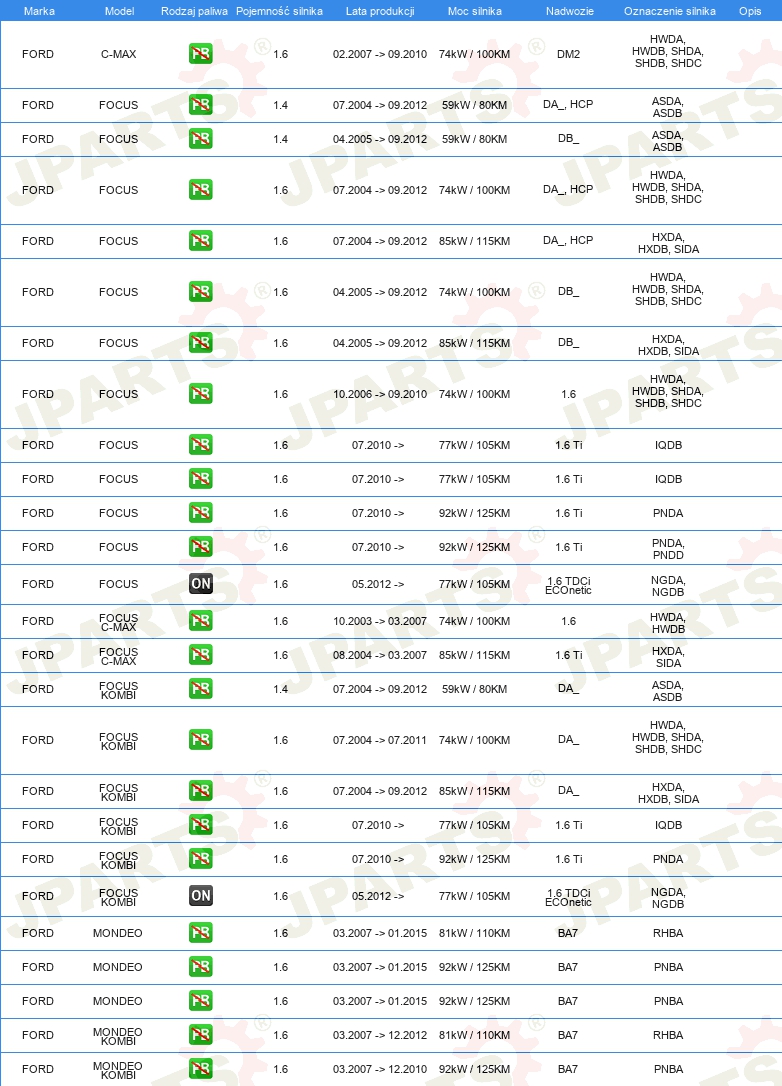Click the 03.2007 -> 12.2010 production years cell

point(380,1069)
